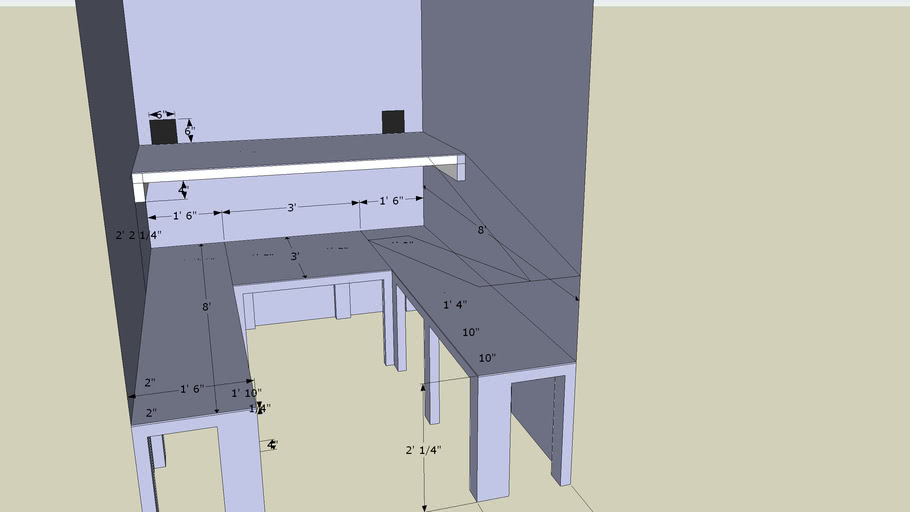Screen dimensions: 910x512
Task: Select the "8'" dimension on the right wall
Action: click(x=481, y=230)
